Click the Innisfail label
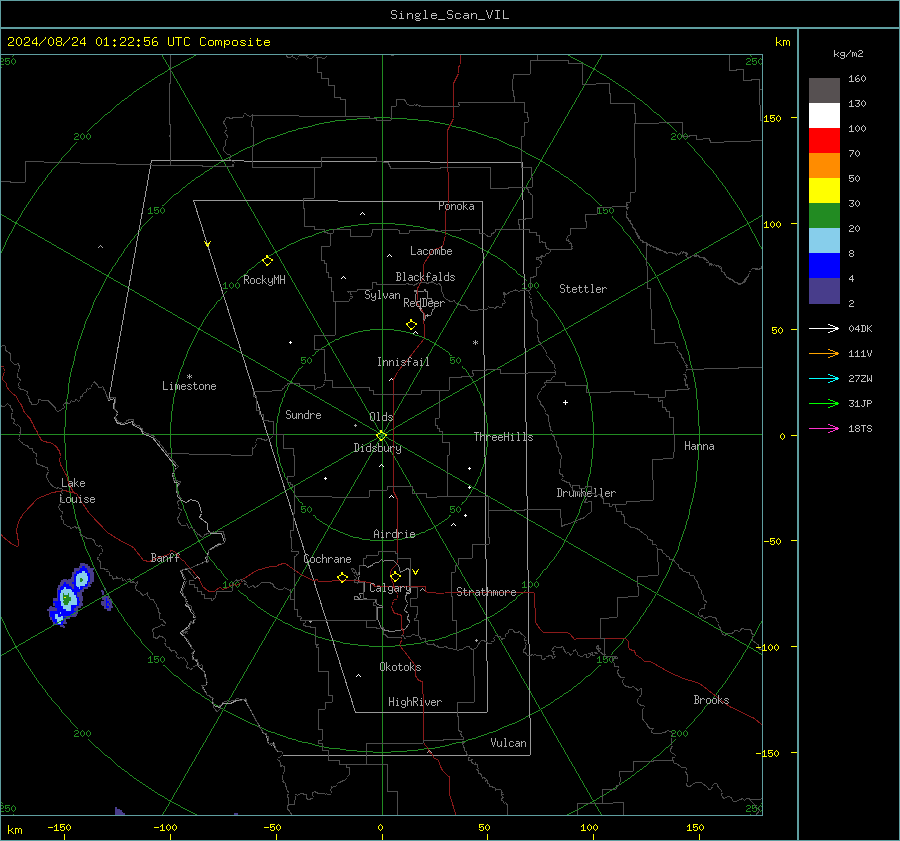 pyautogui.click(x=403, y=362)
